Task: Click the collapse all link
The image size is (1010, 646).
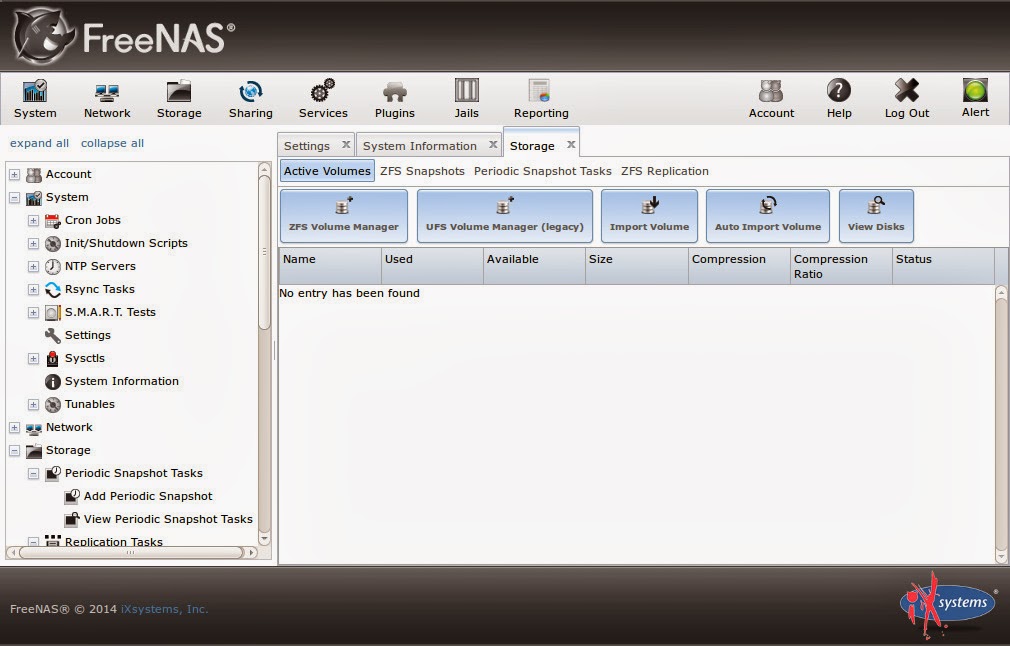Action: [112, 143]
